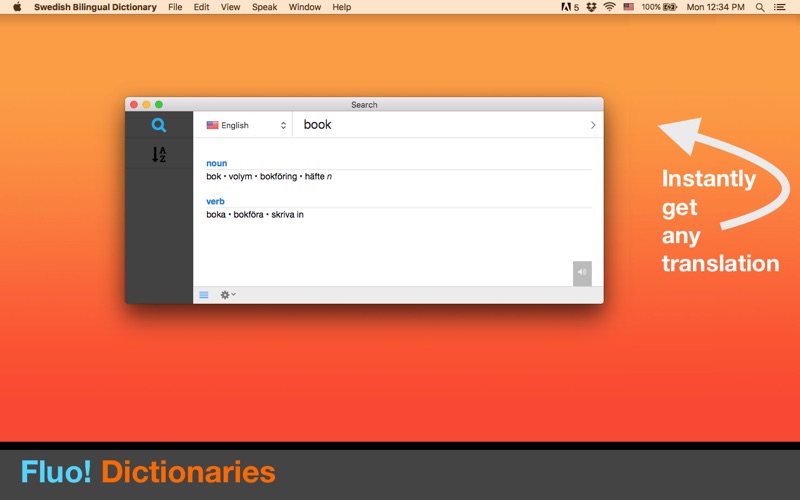Click the translation "volym"
The width and height of the screenshot is (800, 500).
click(x=240, y=177)
